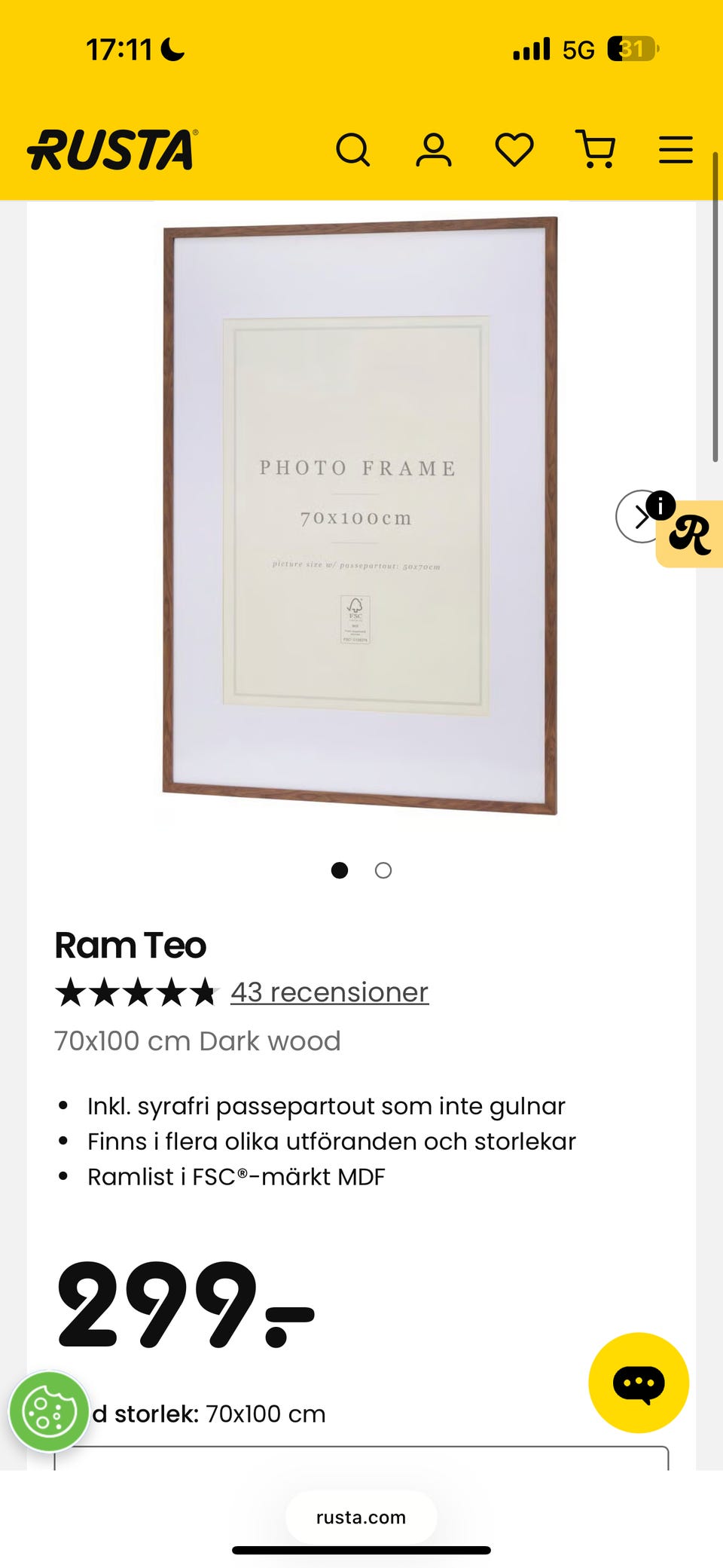Viewport: 723px width, 1568px height.
Task: Open the favorites heart icon
Action: pyautogui.click(x=514, y=149)
